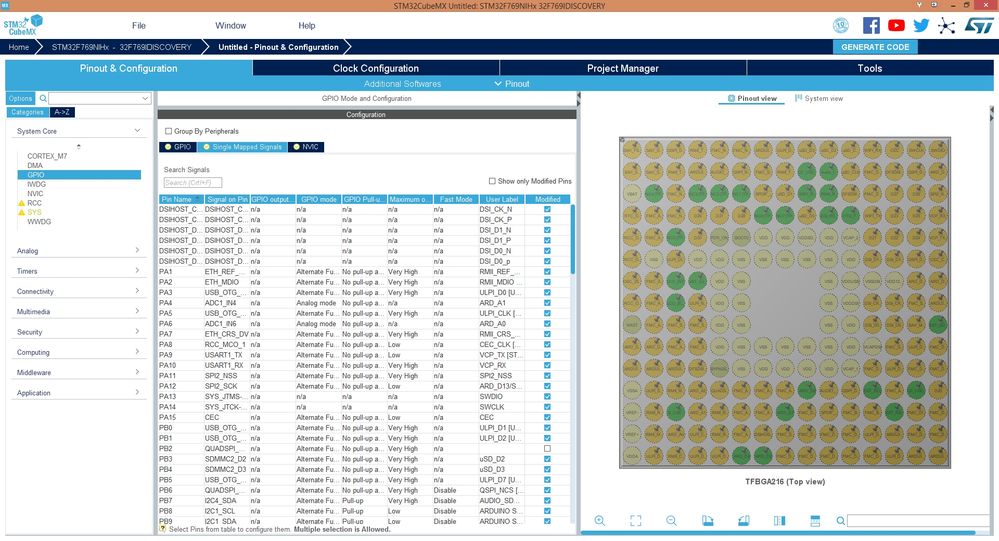Select the NVIC tab in GPIO configuration
The image size is (999, 541).
[306, 147]
